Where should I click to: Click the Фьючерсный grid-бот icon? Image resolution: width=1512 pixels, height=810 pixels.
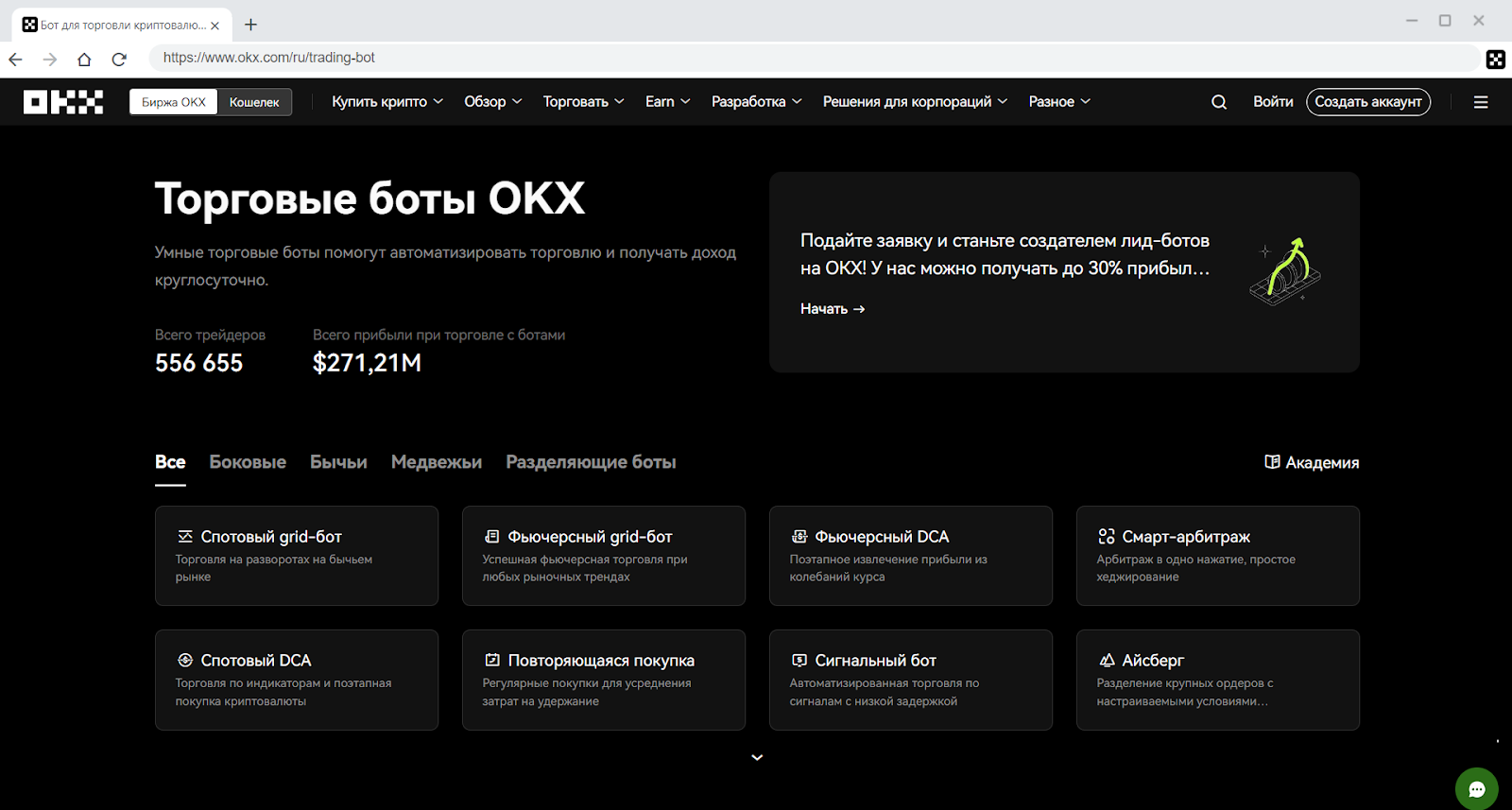[492, 536]
